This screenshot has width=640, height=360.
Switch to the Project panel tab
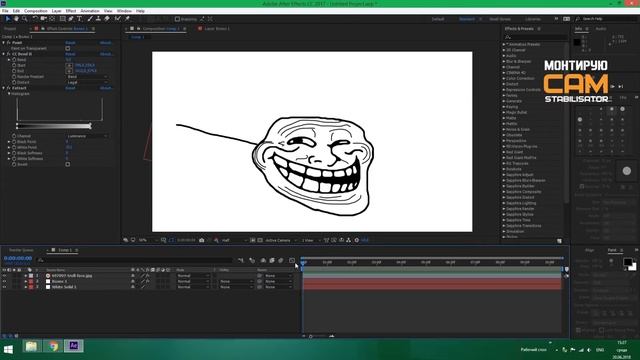click(x=10, y=29)
